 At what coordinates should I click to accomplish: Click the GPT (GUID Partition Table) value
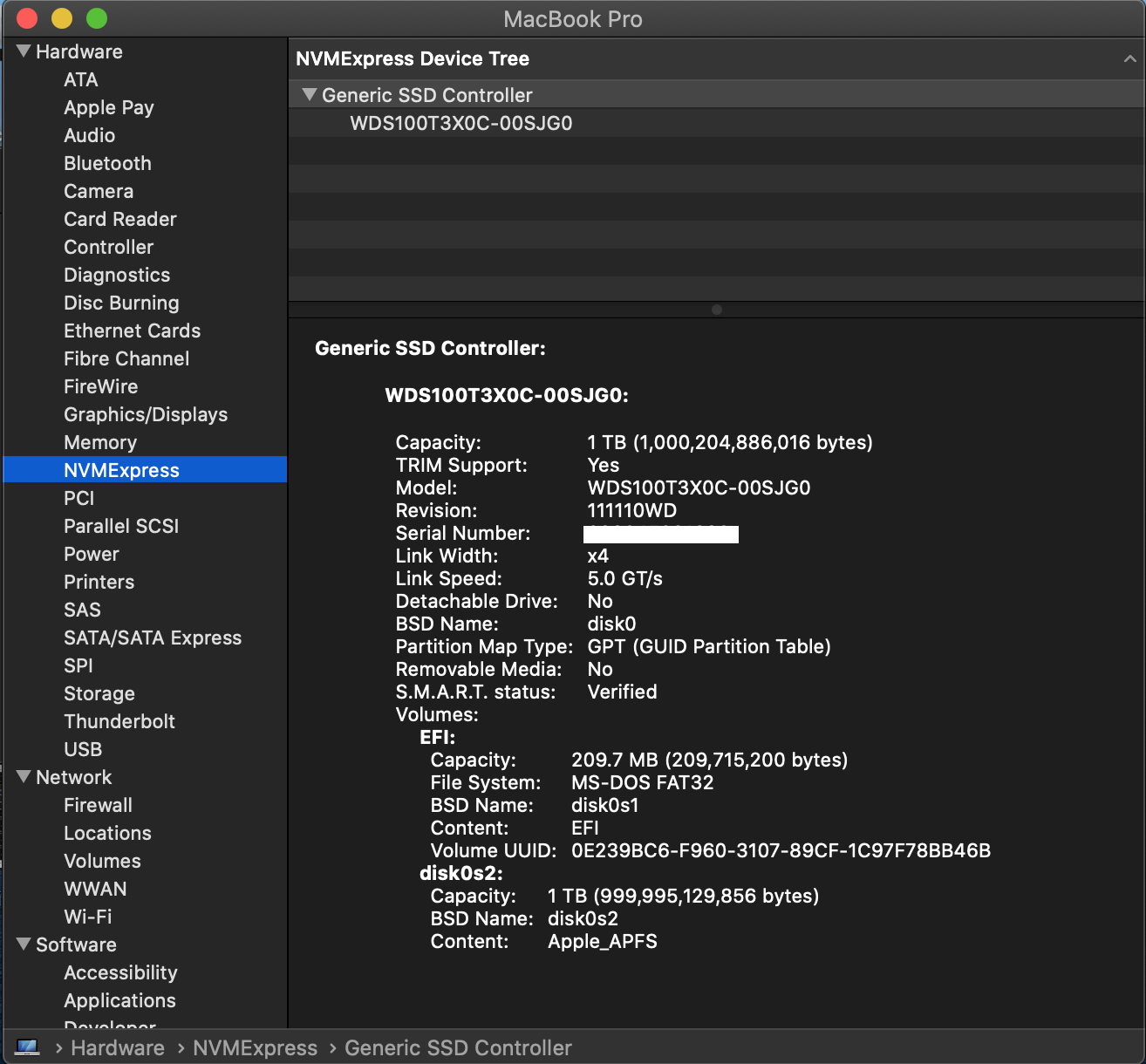[x=709, y=646]
